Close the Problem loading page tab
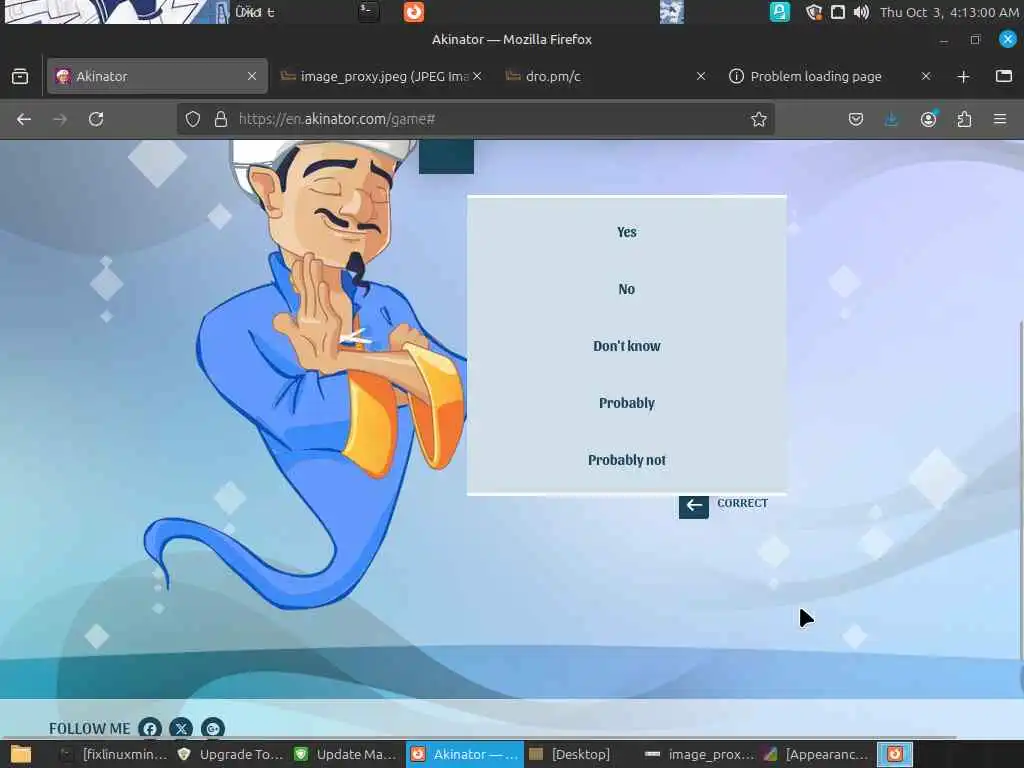This screenshot has width=1024, height=768. point(926,76)
